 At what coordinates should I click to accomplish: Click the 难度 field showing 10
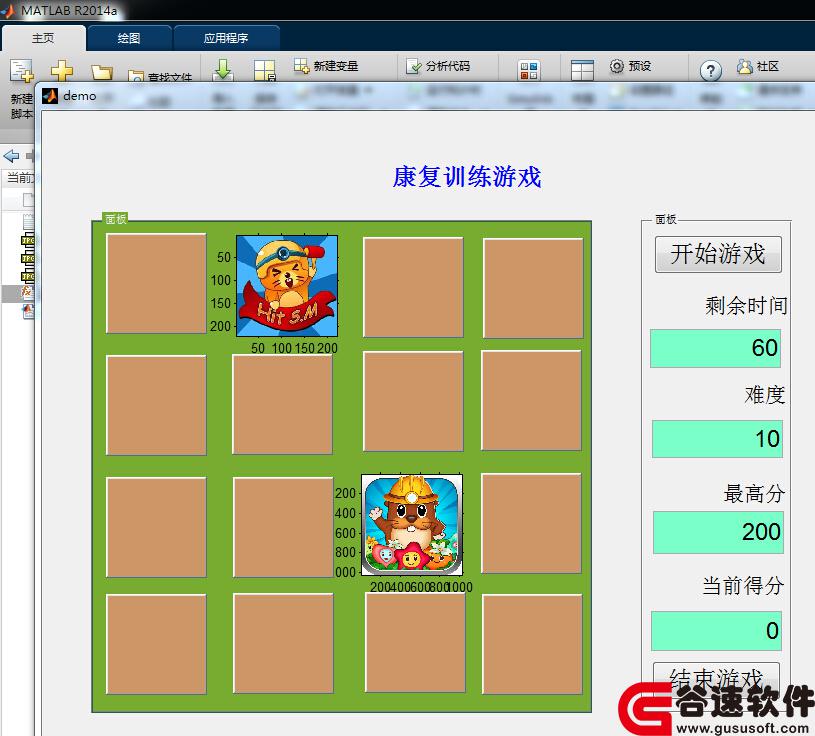tap(717, 439)
